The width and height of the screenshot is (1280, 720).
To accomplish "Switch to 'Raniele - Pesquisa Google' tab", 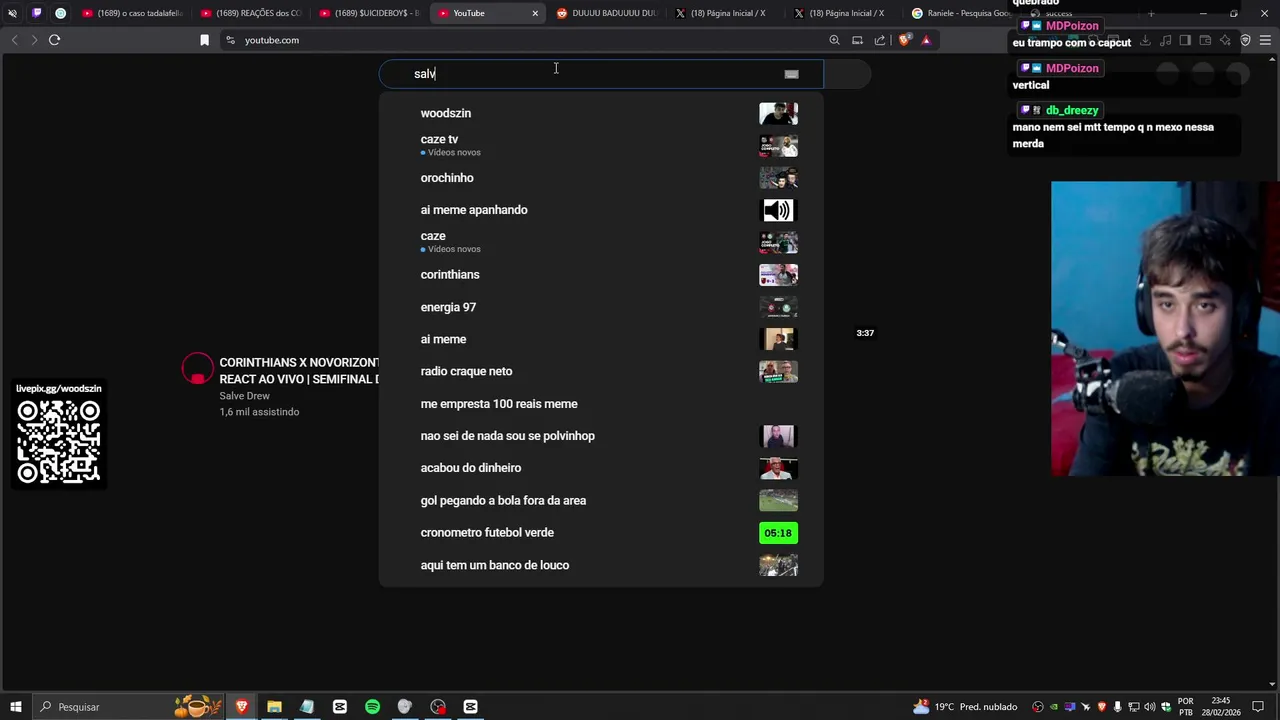I will [x=961, y=13].
